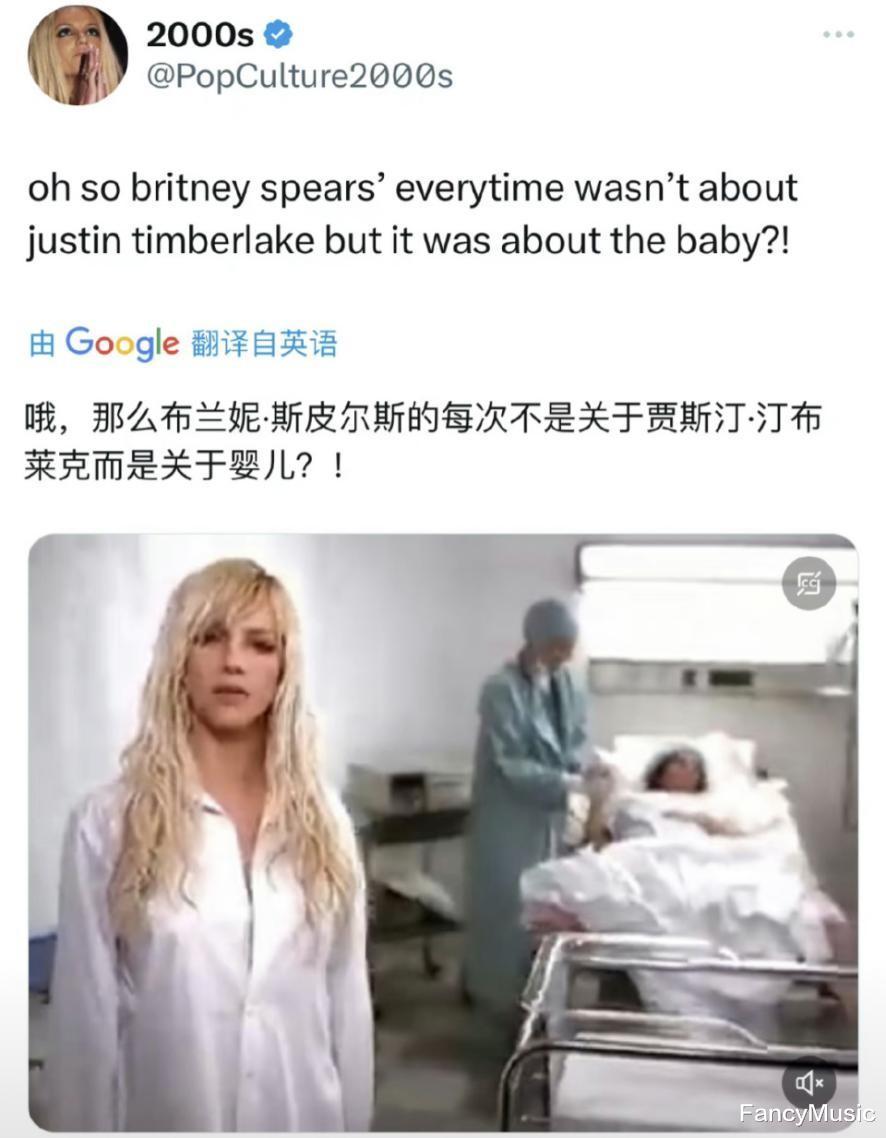Image resolution: width=886 pixels, height=1138 pixels.
Task: Click the 2000s display name
Action: (x=200, y=35)
